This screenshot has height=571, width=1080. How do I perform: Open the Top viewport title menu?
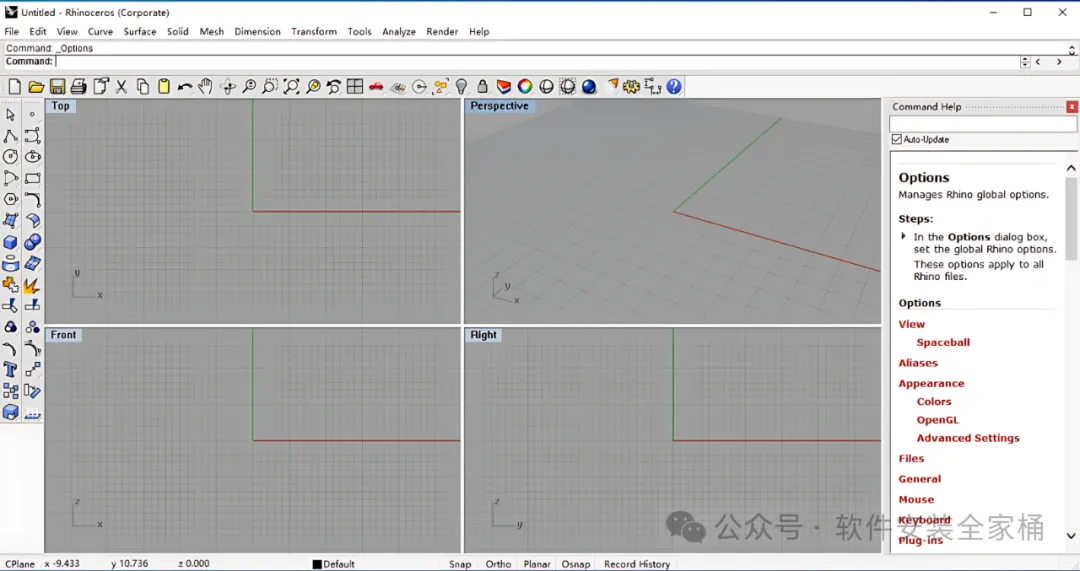(x=61, y=106)
